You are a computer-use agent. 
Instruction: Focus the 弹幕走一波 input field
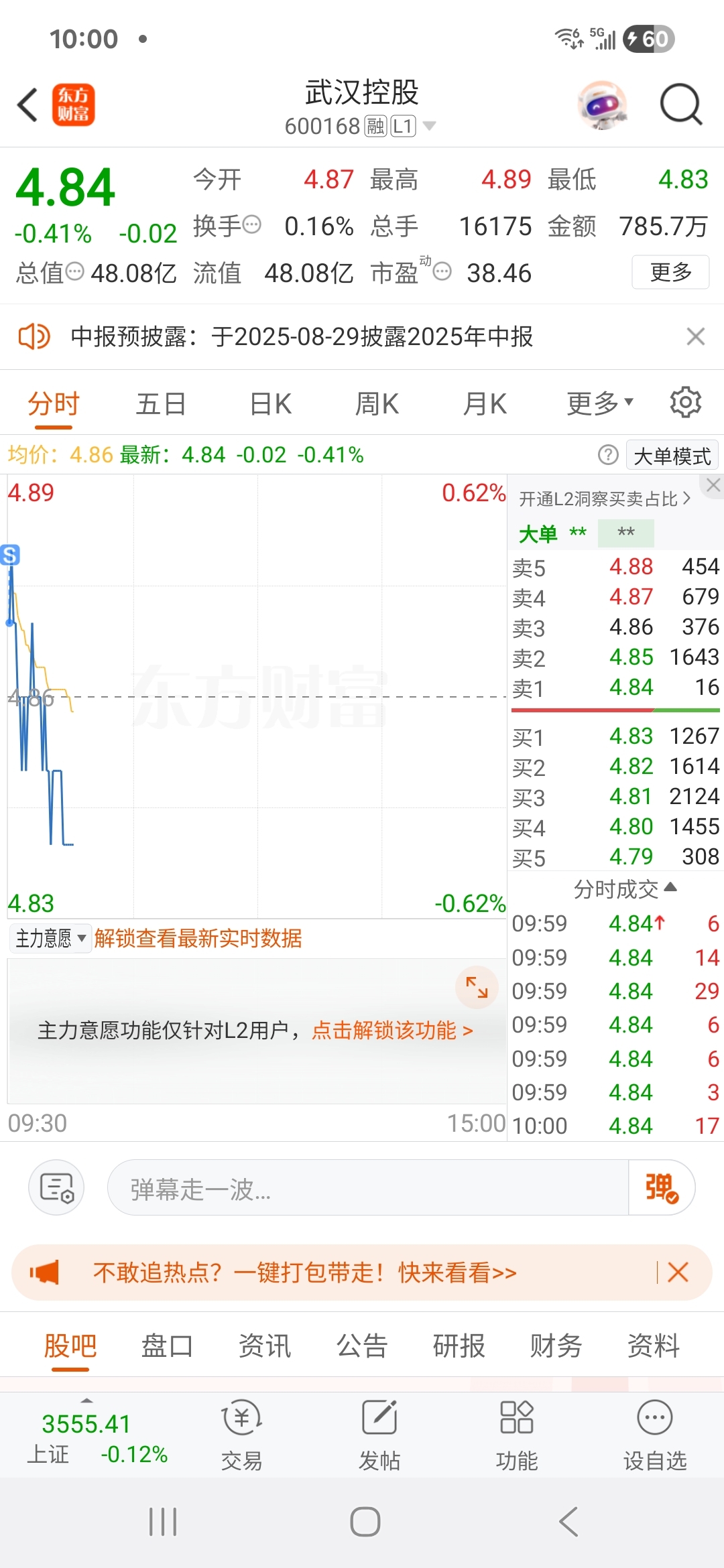click(x=367, y=1187)
